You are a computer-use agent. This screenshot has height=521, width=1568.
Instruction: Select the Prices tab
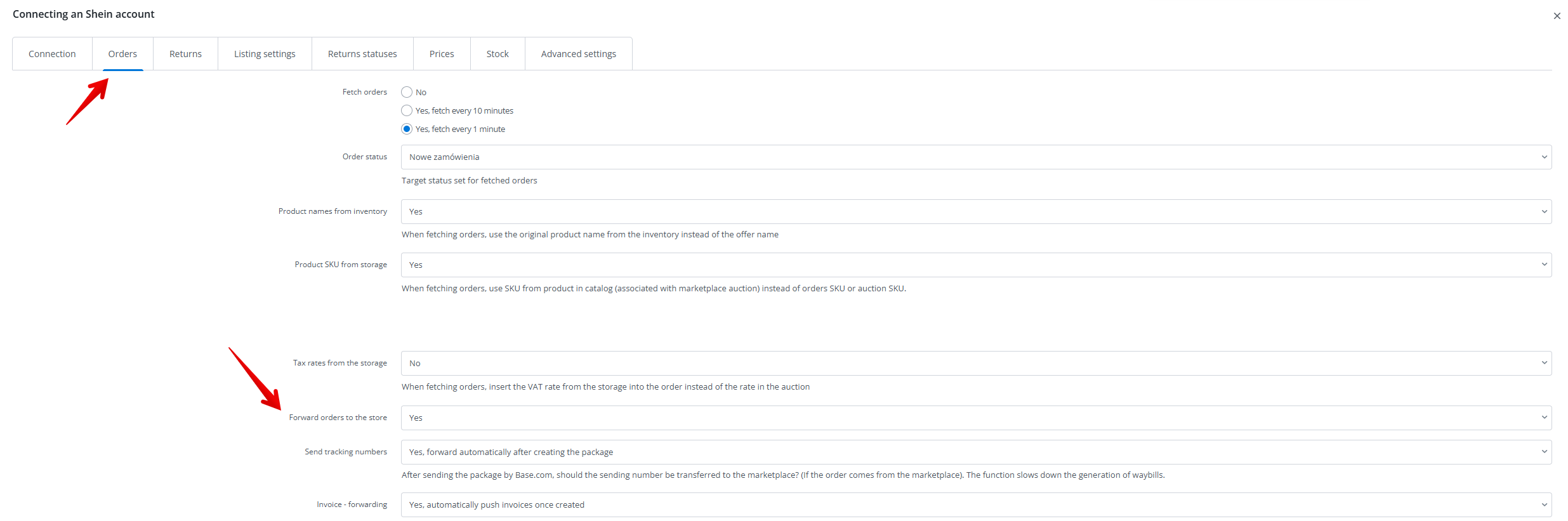[x=442, y=54]
